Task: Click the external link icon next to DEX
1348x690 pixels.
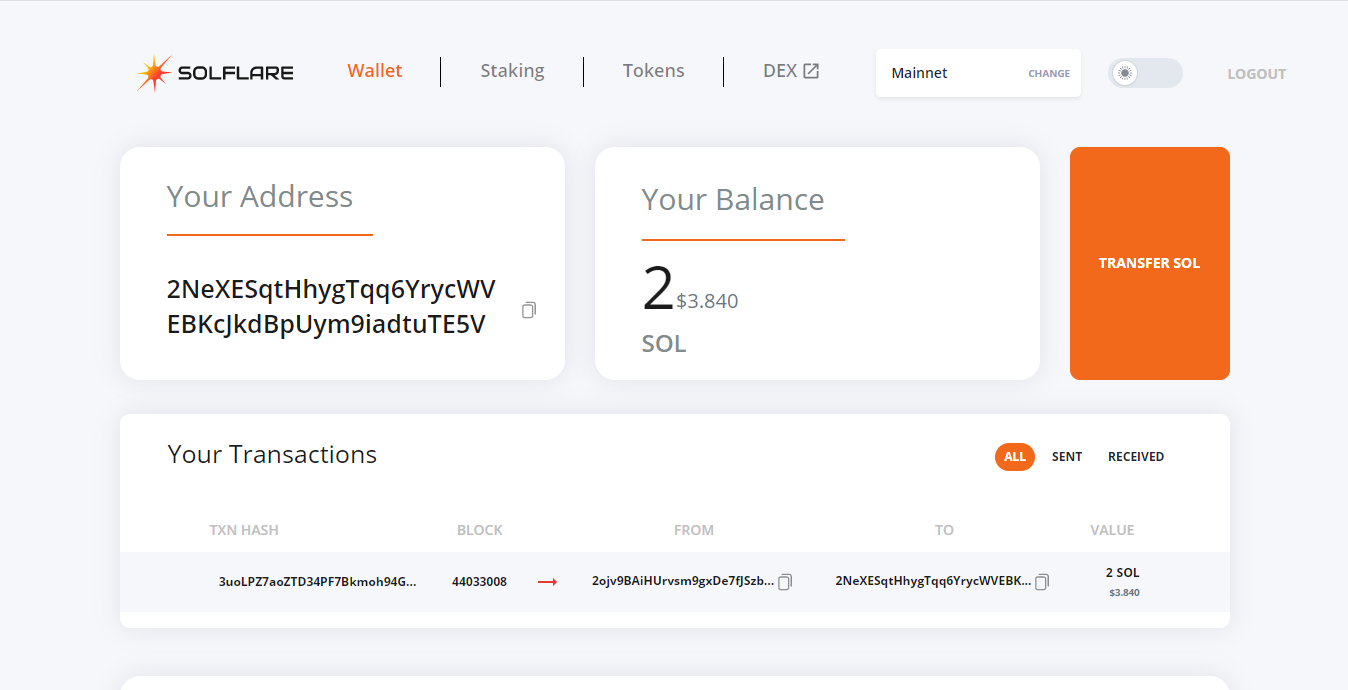Action: [811, 71]
